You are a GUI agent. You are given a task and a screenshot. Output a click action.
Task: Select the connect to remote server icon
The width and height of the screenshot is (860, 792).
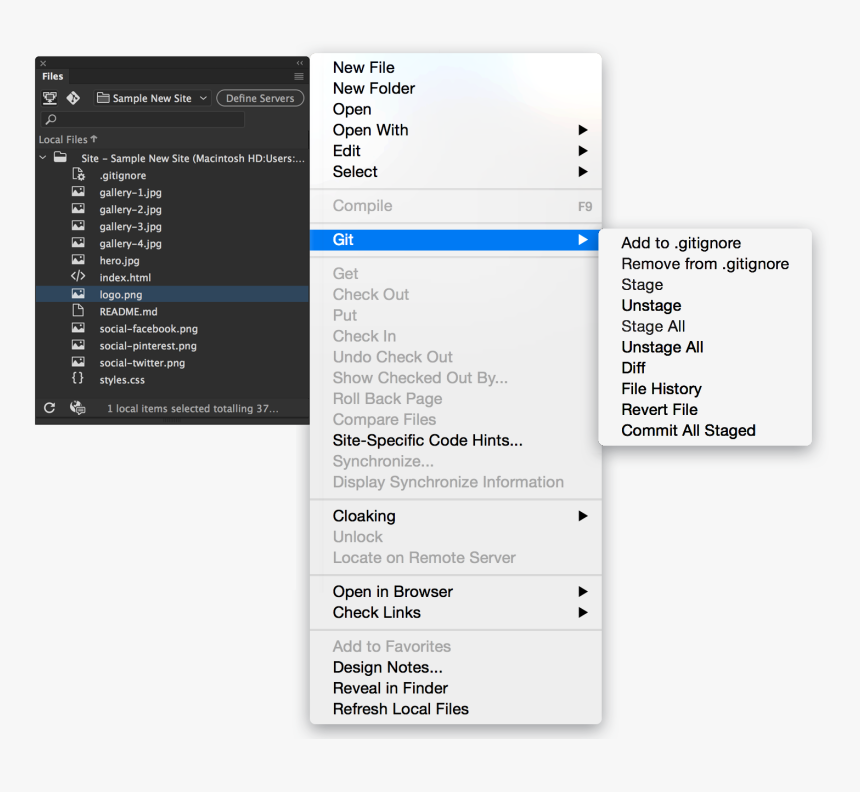50,98
